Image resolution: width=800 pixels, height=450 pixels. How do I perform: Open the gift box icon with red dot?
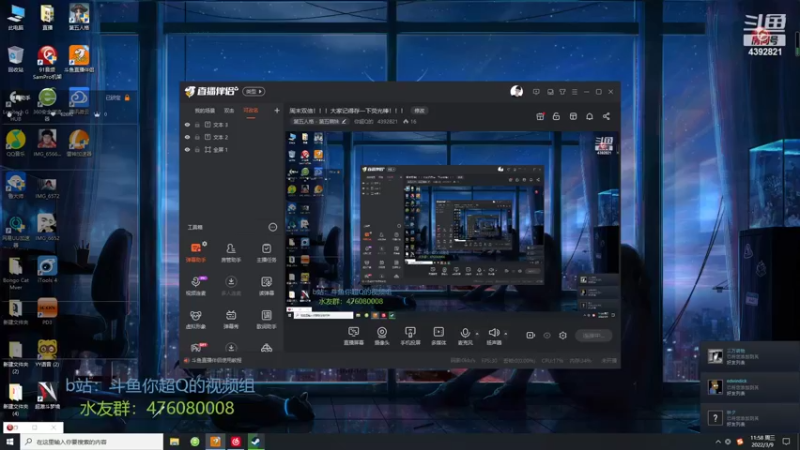pos(540,116)
